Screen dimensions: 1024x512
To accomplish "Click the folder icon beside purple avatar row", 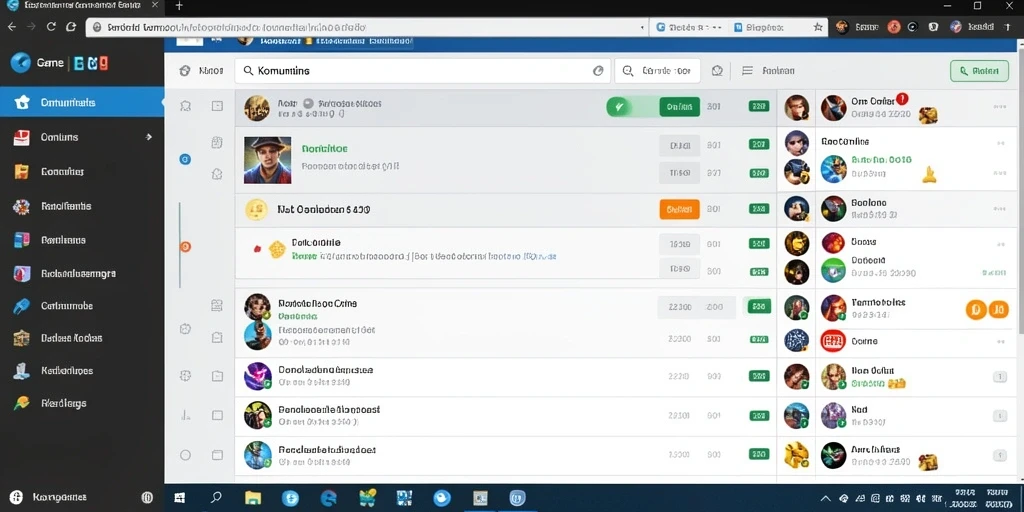I will (x=217, y=376).
